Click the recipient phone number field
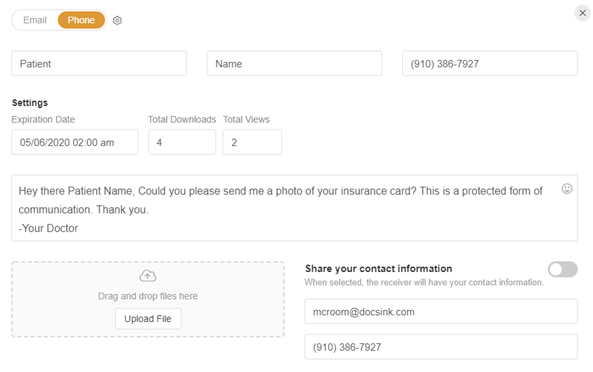This screenshot has width=593, height=372. (490, 64)
